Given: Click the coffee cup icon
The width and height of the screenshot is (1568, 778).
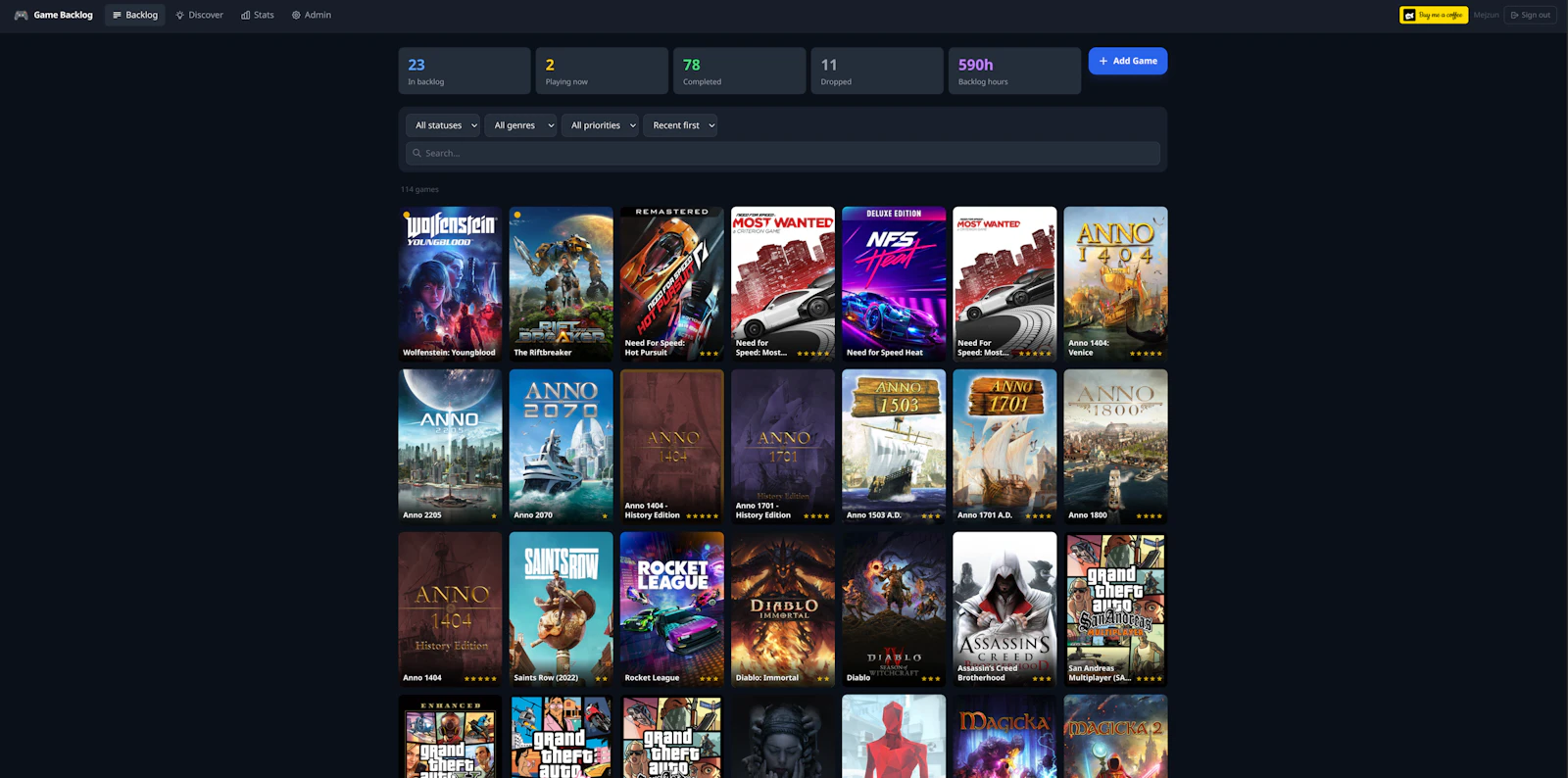Looking at the screenshot, I should 1409,15.
